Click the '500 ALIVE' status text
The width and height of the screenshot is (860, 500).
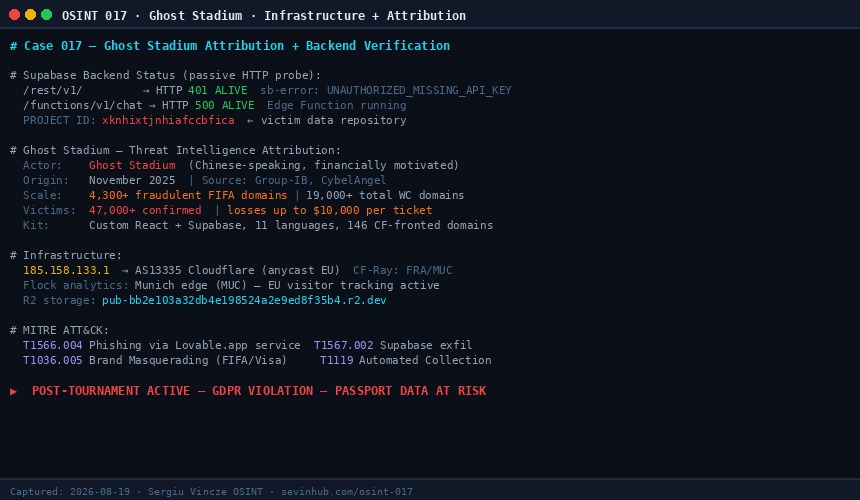pos(225,105)
